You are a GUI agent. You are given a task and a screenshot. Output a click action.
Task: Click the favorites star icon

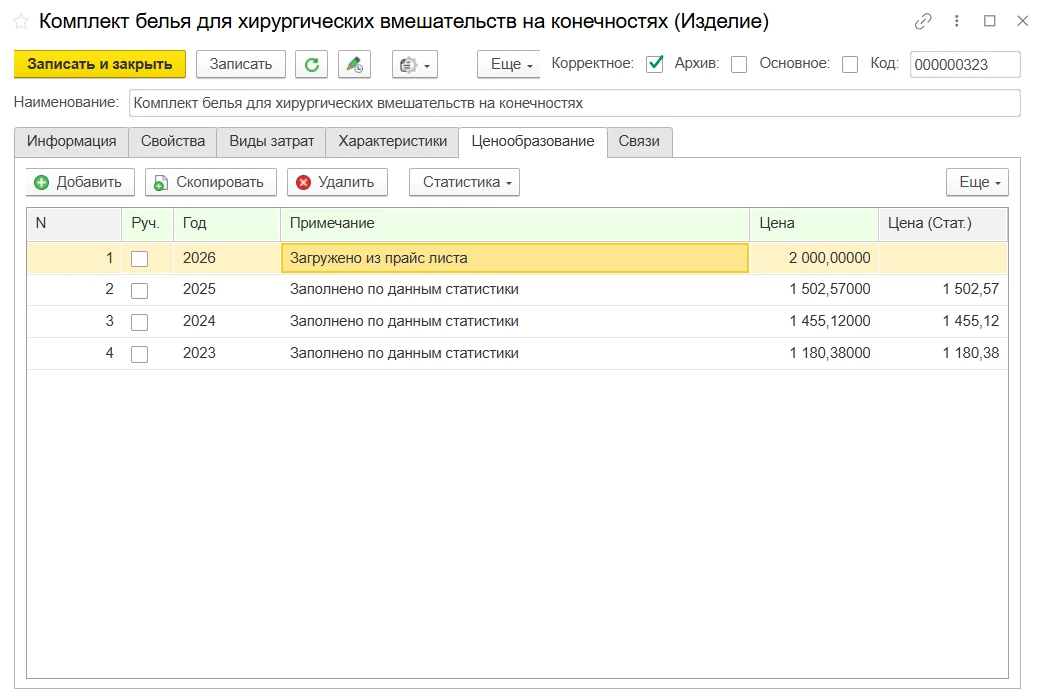click(21, 22)
